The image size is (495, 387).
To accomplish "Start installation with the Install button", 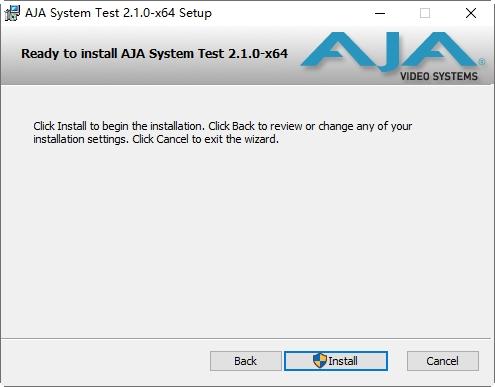I will pos(336,361).
